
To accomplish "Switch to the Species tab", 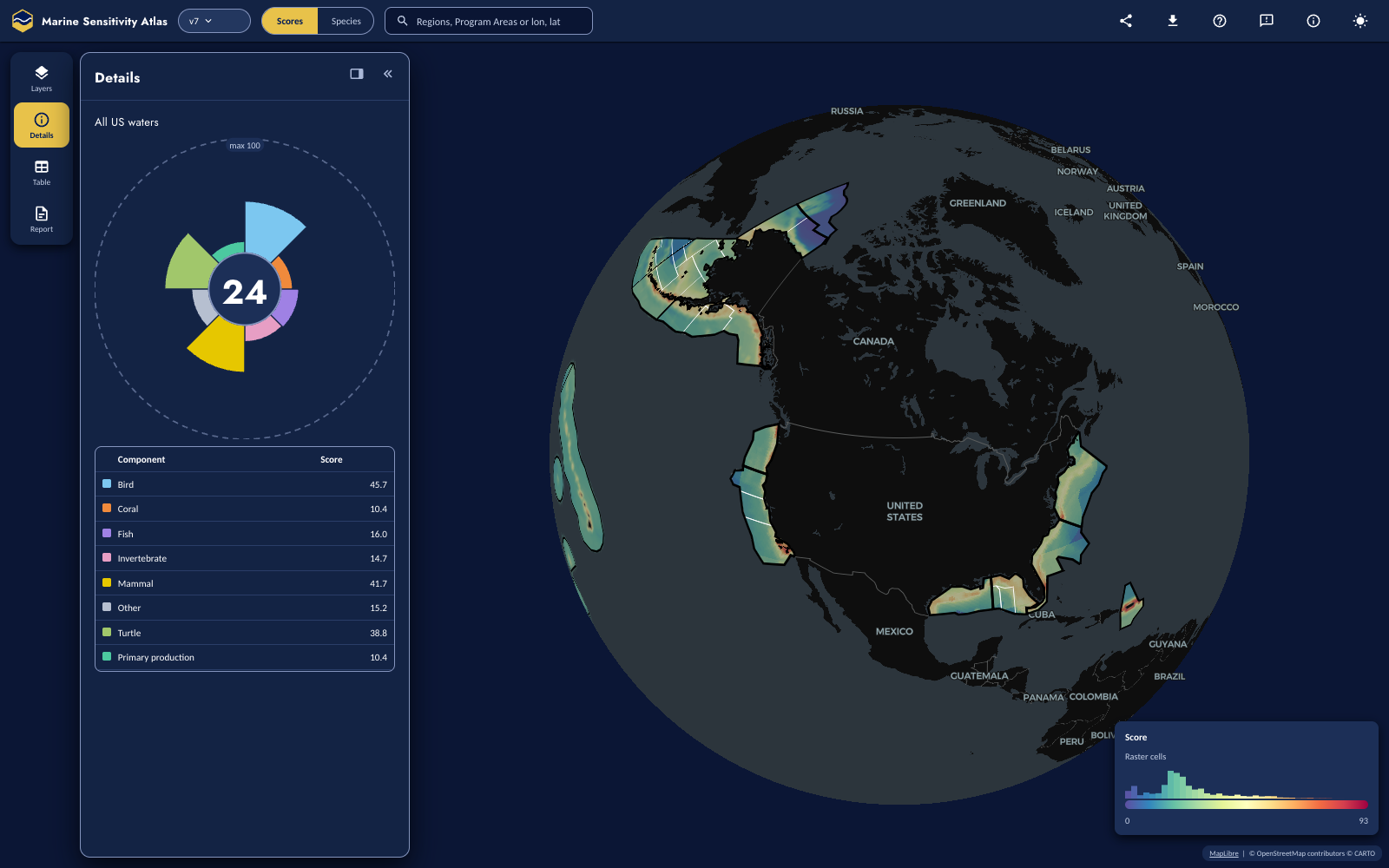I will coord(346,21).
